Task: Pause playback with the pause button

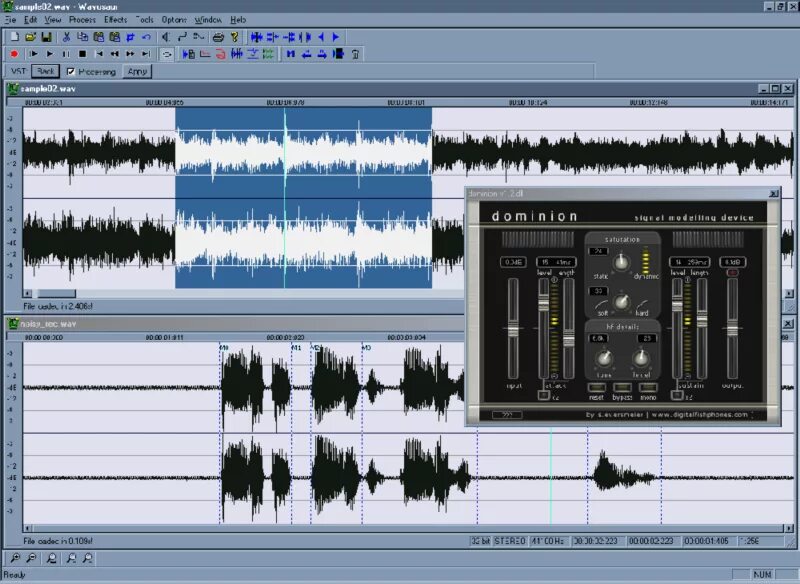Action: (x=66, y=54)
